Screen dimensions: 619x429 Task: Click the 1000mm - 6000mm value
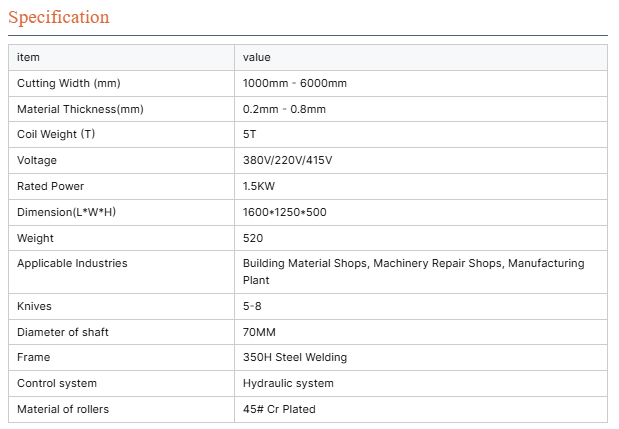pos(295,83)
